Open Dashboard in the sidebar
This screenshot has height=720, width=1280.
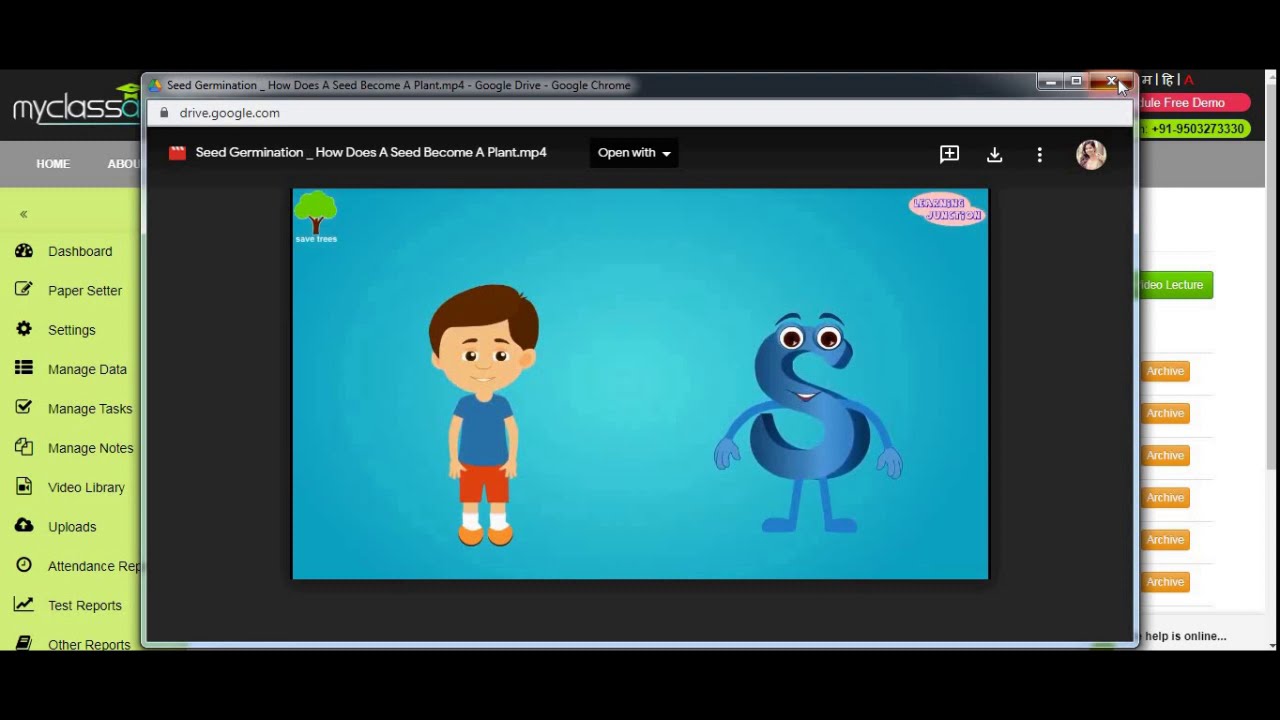pos(80,251)
